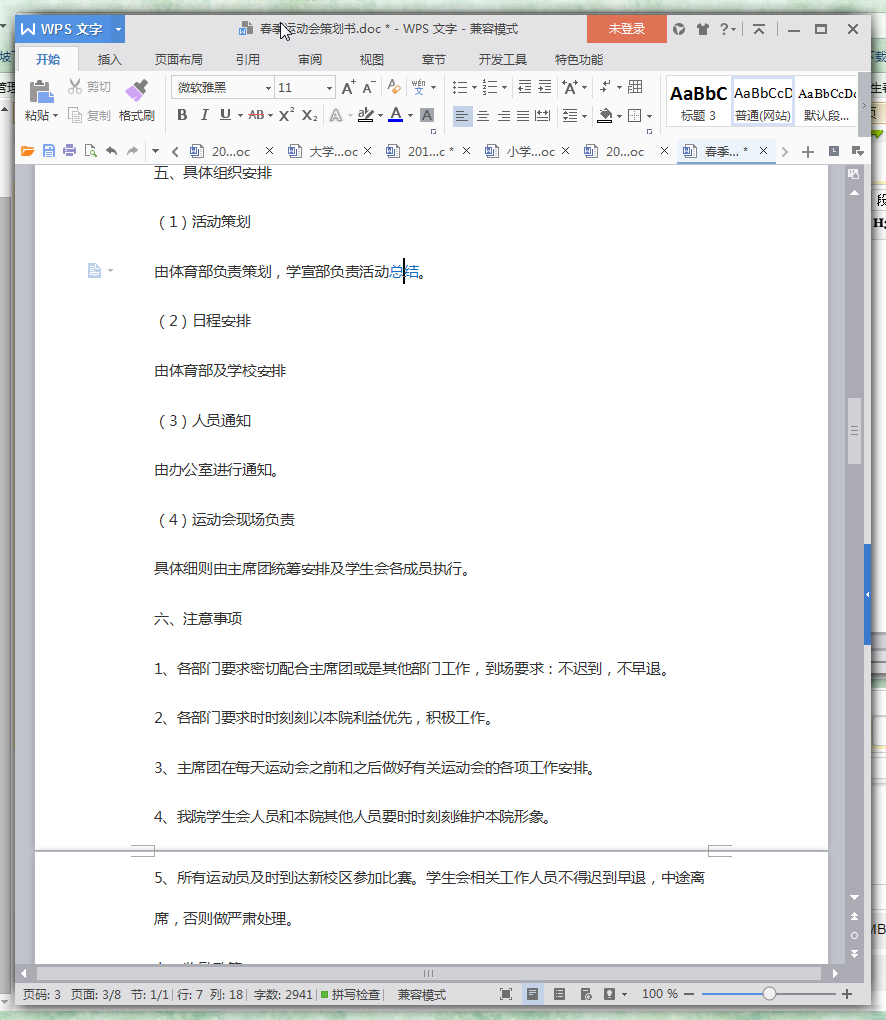This screenshot has height=1020, width=886.
Task: Toggle bold formatting
Action: pyautogui.click(x=182, y=115)
